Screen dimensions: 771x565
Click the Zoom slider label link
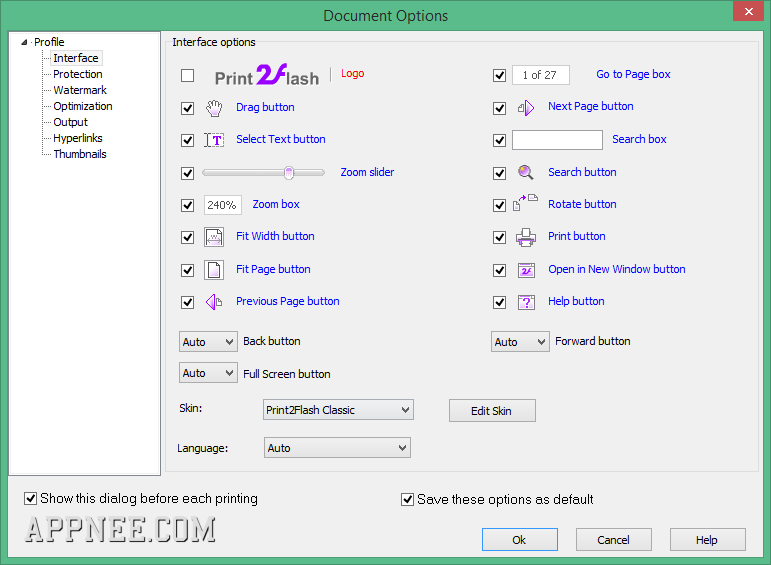click(x=367, y=172)
